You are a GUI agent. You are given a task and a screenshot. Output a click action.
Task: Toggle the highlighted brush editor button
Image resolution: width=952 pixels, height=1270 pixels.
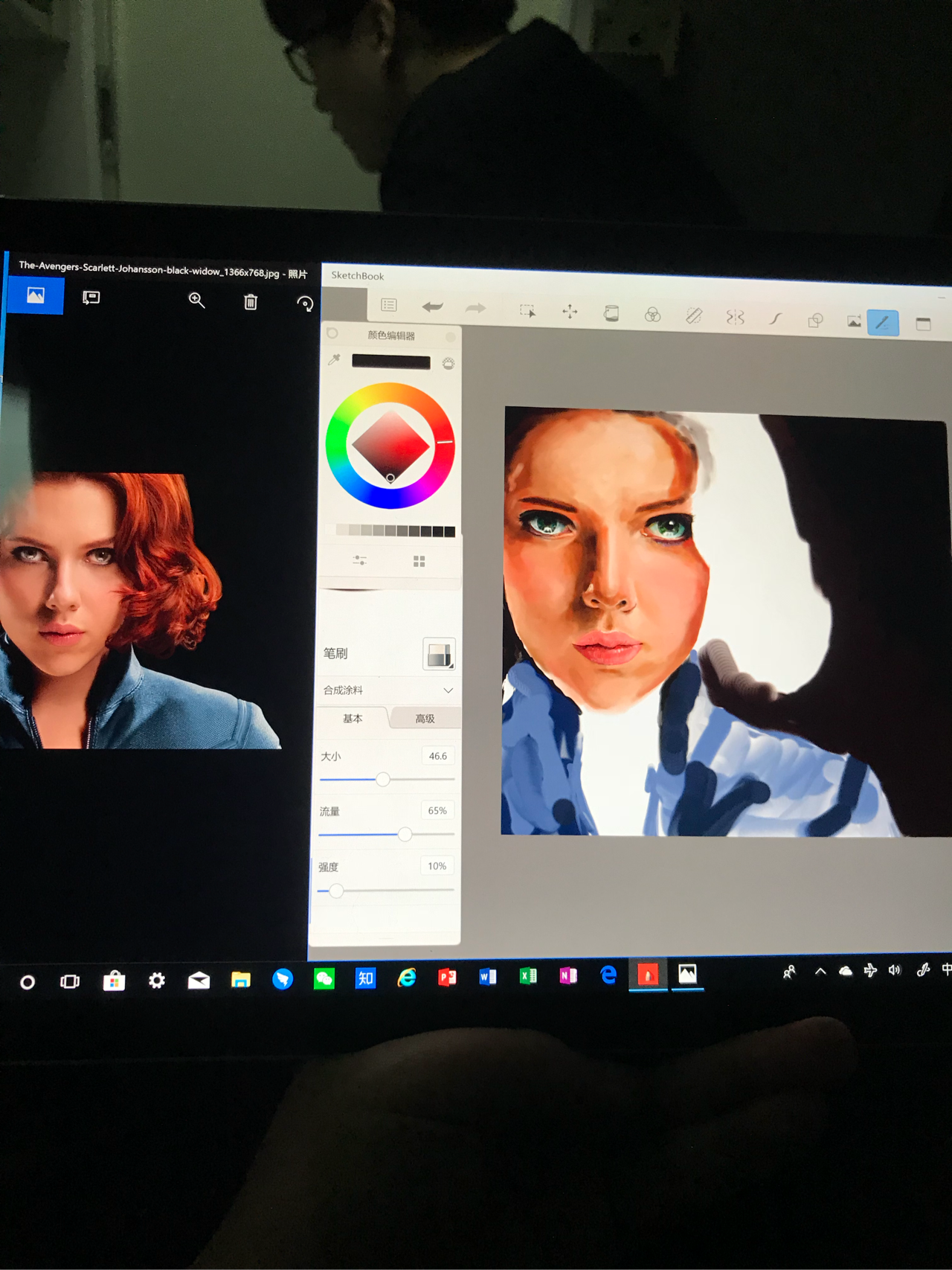[883, 323]
